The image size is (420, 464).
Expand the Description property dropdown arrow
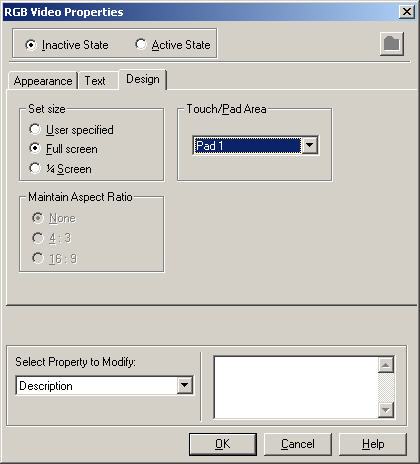pos(184,386)
